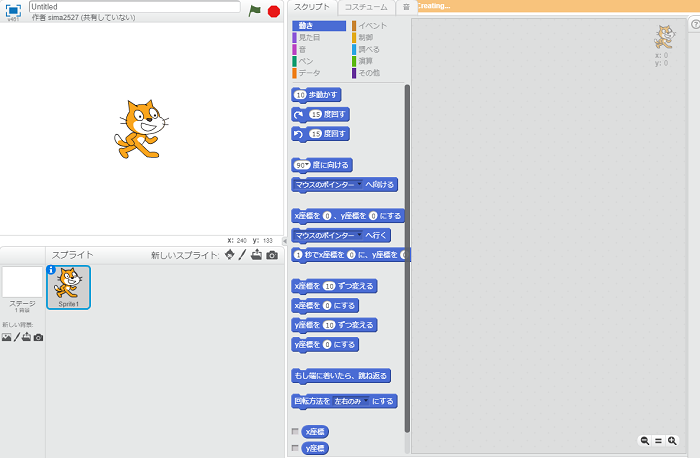This screenshot has width=700, height=458.
Task: Click the y座標 reporter block
Action: click(315, 448)
